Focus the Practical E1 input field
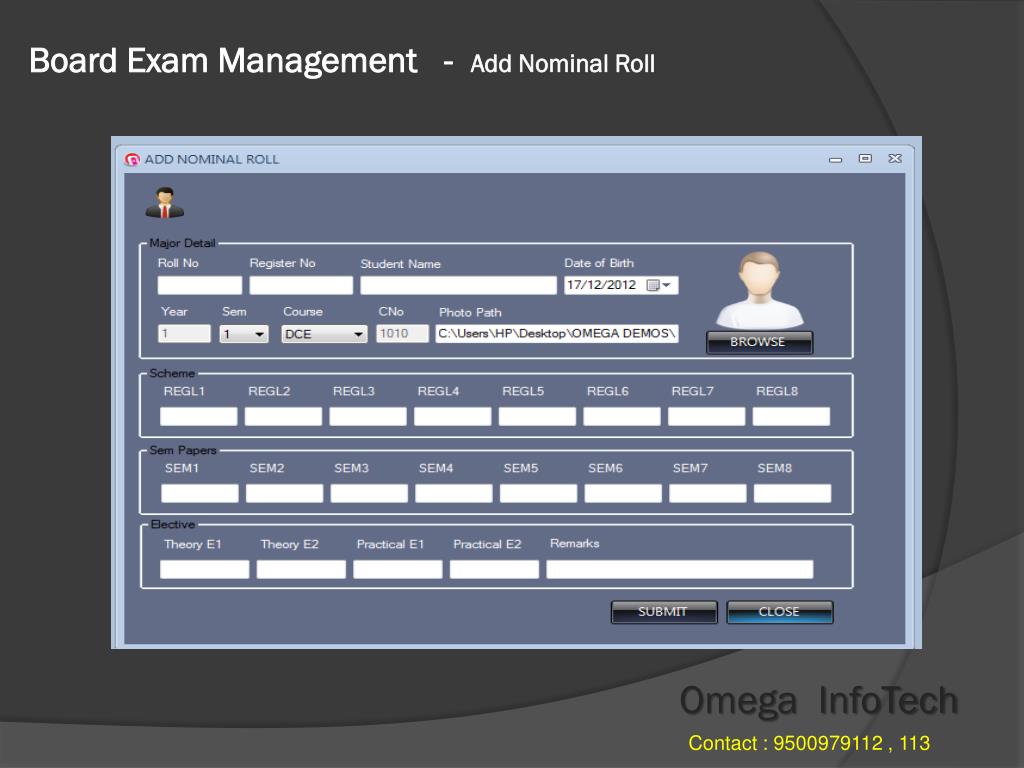 point(398,569)
